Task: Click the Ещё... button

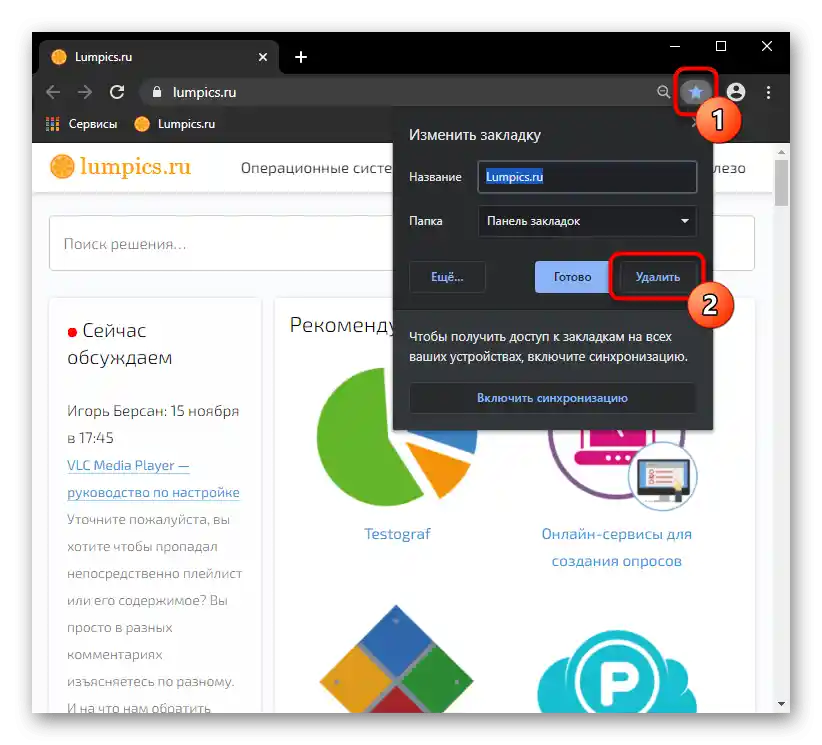Action: (x=447, y=277)
